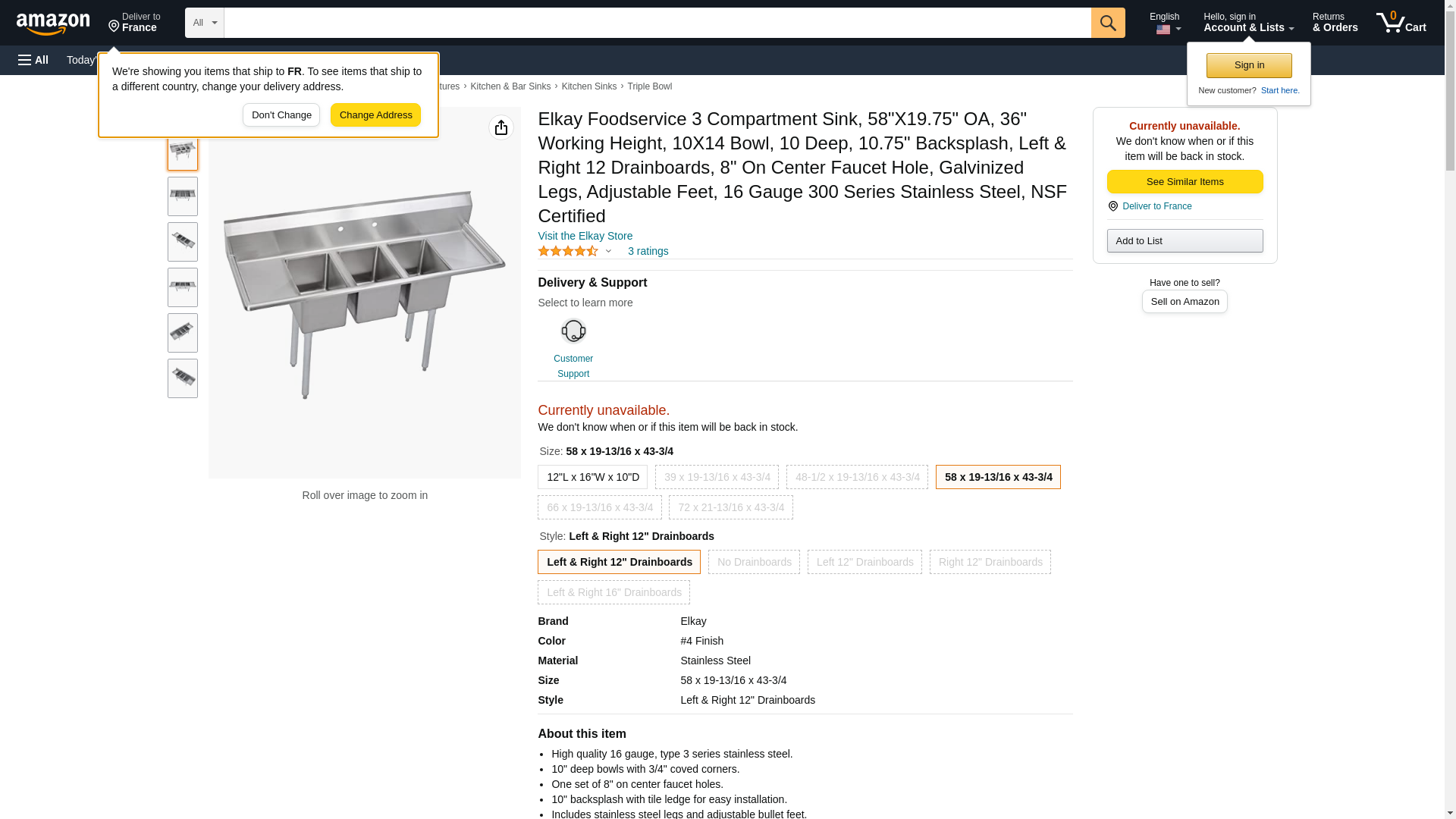Select the No Drainboards style option
Screen dimensions: 1456x819
click(754, 562)
